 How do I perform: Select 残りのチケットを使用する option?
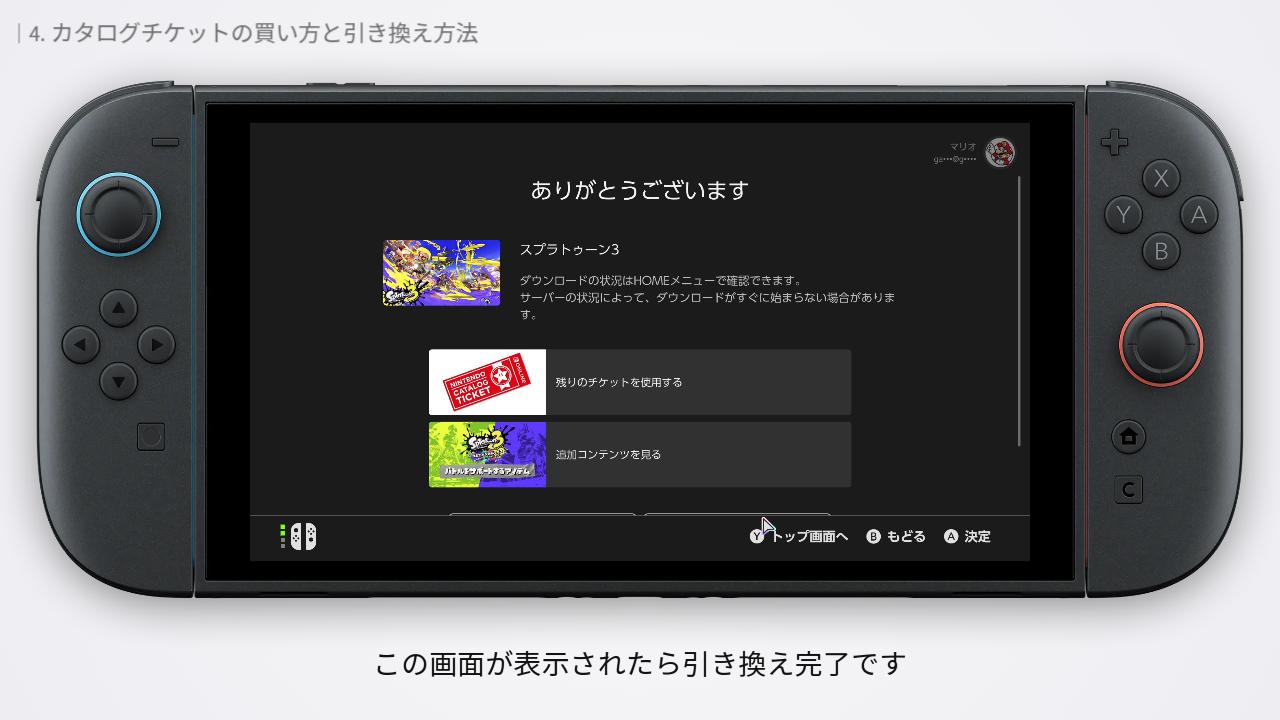tap(640, 381)
